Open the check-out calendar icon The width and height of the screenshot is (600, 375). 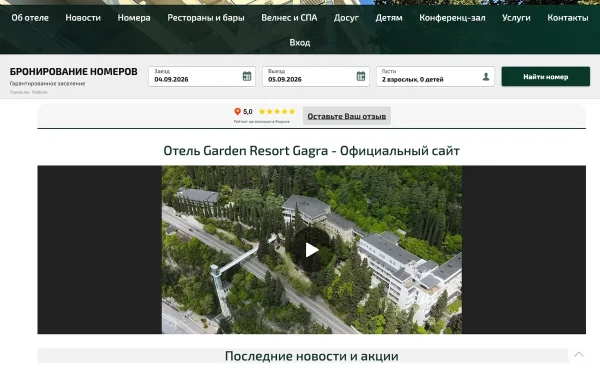(x=361, y=76)
